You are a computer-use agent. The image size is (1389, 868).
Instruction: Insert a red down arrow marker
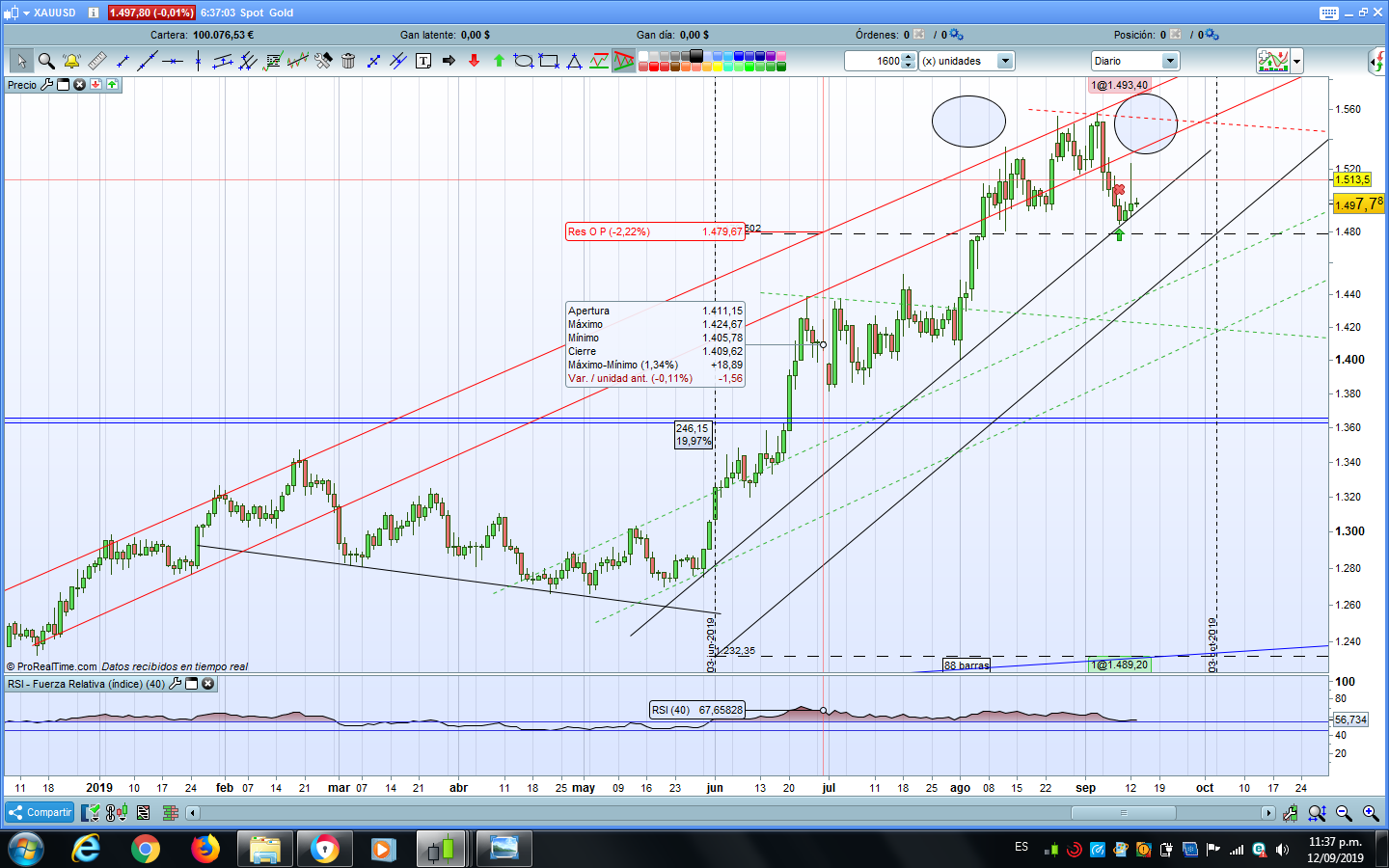[474, 61]
